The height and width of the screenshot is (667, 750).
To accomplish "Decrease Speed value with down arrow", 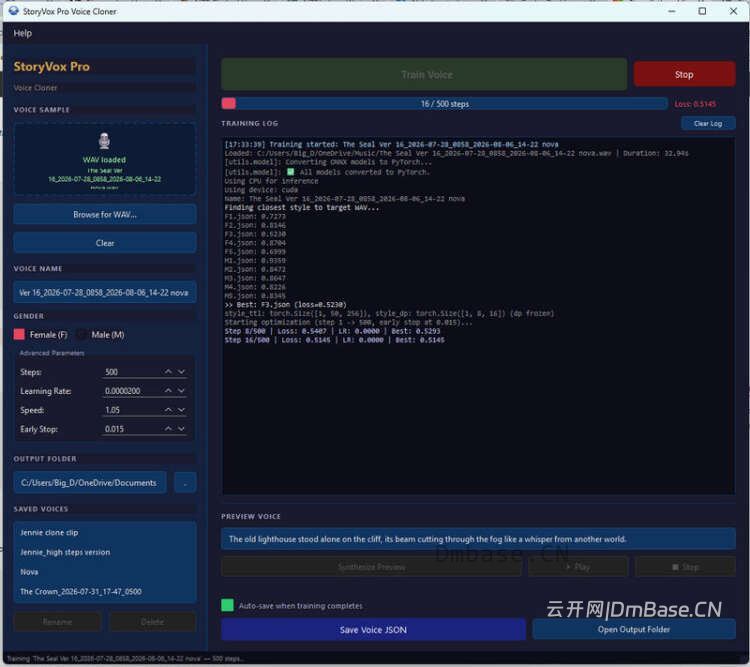I will point(181,410).
